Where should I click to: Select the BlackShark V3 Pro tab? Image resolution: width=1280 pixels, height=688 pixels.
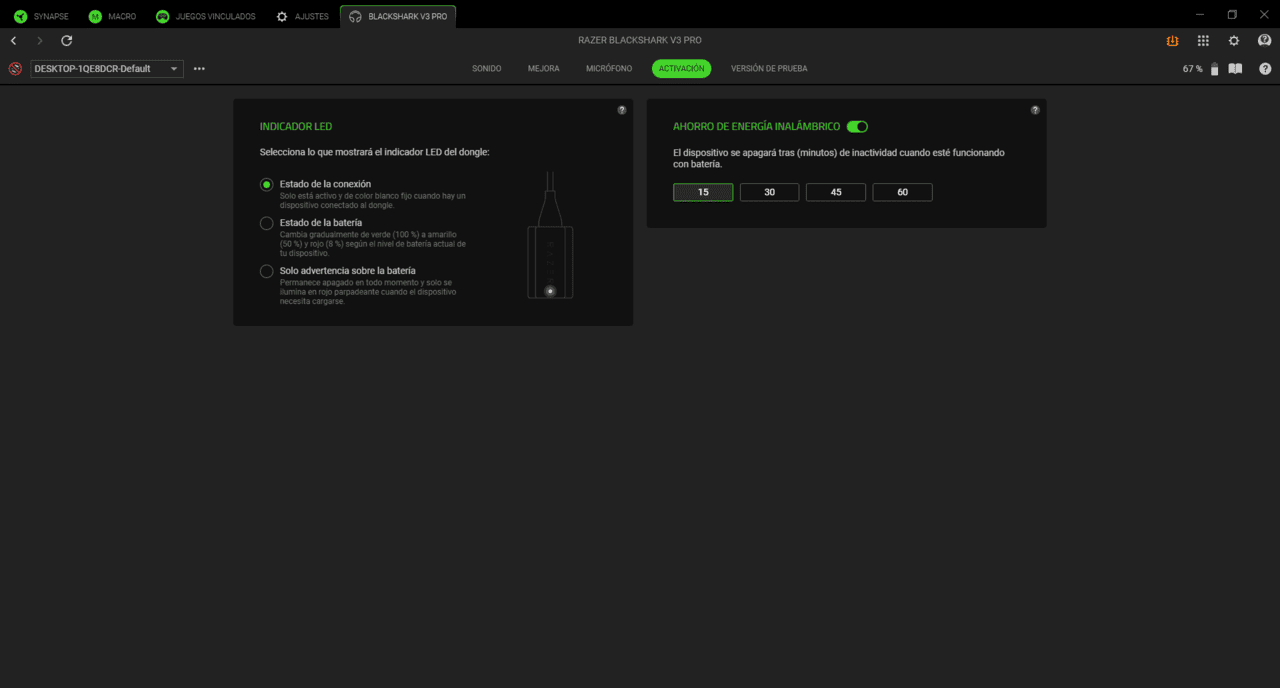pyautogui.click(x=398, y=16)
